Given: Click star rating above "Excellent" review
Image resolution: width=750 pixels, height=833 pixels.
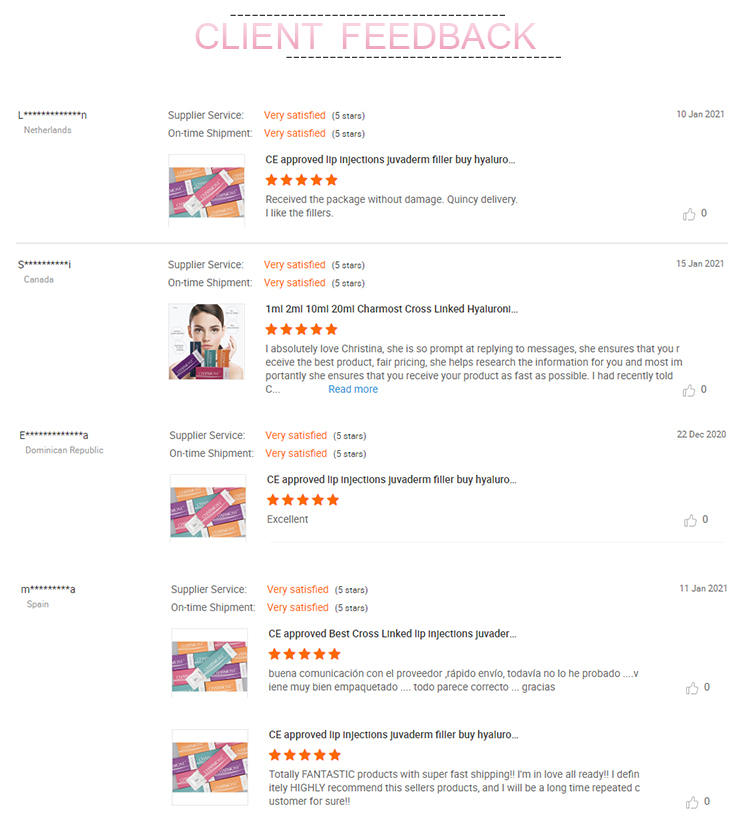Looking at the screenshot, I should tap(303, 500).
